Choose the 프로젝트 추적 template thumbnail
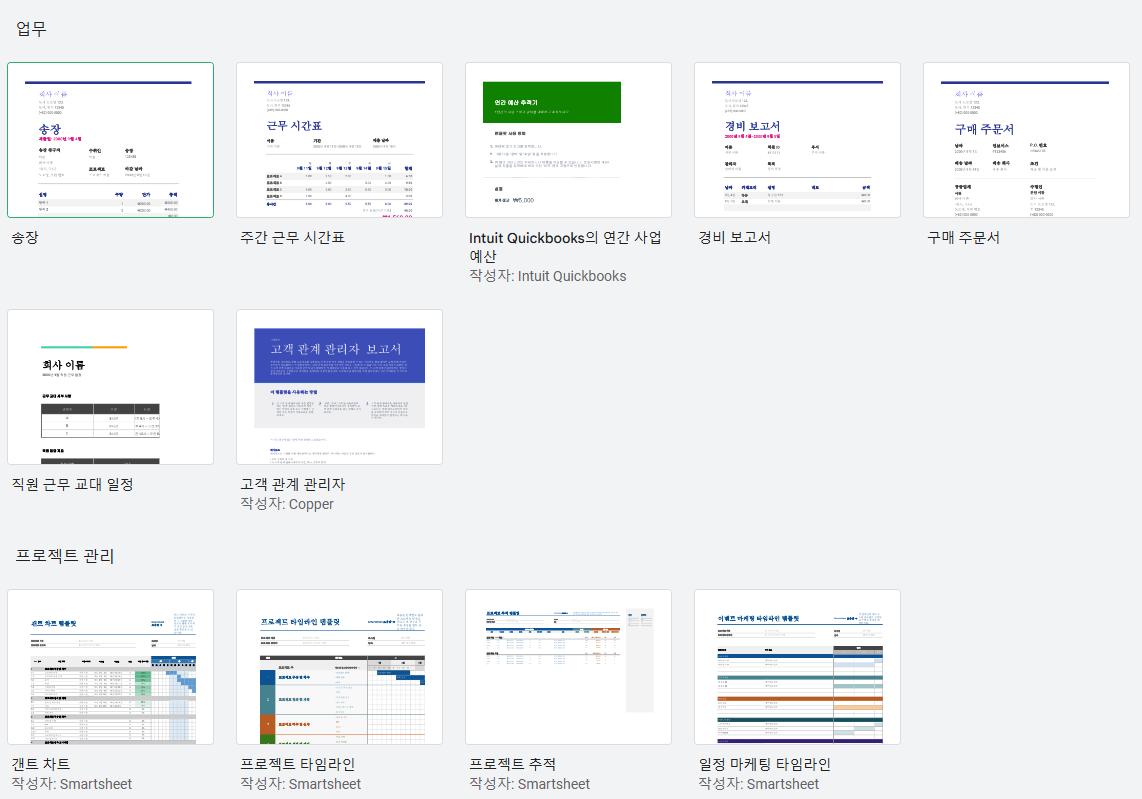 click(x=568, y=667)
